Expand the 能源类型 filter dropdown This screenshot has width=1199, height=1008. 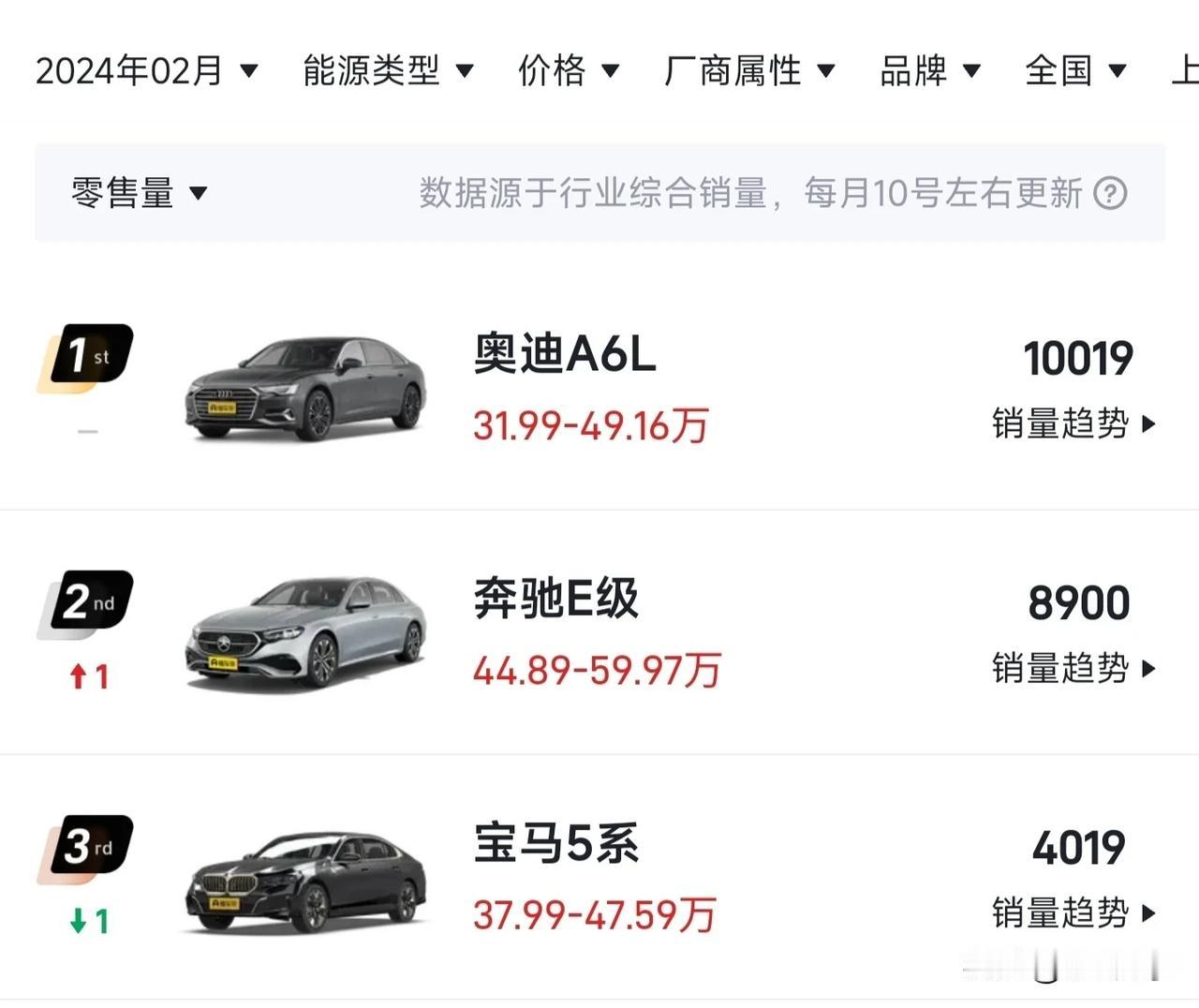[388, 70]
